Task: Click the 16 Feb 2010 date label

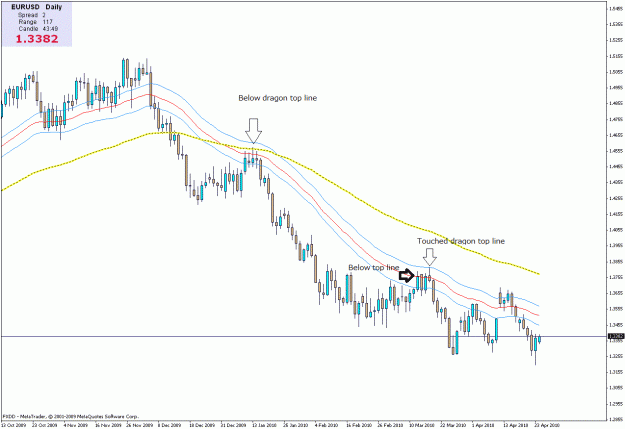Action: pyautogui.click(x=359, y=425)
